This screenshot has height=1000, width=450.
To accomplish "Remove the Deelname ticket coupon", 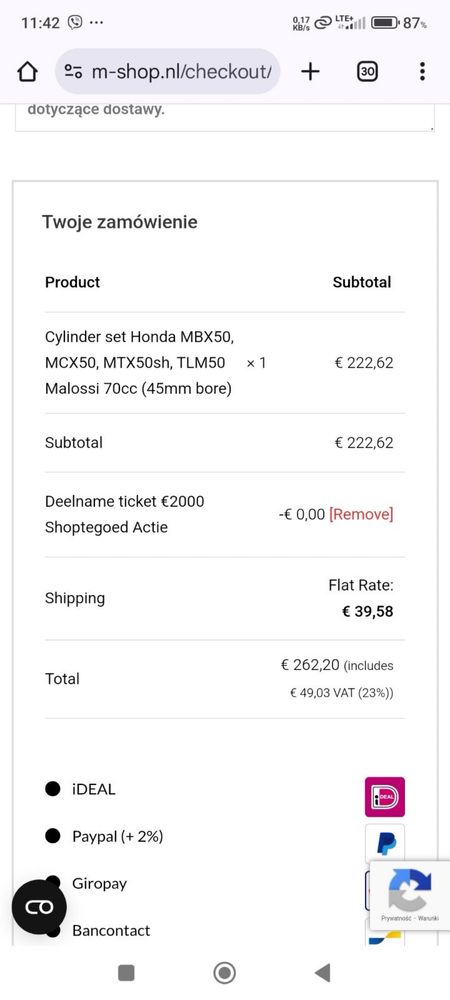I will click(361, 514).
